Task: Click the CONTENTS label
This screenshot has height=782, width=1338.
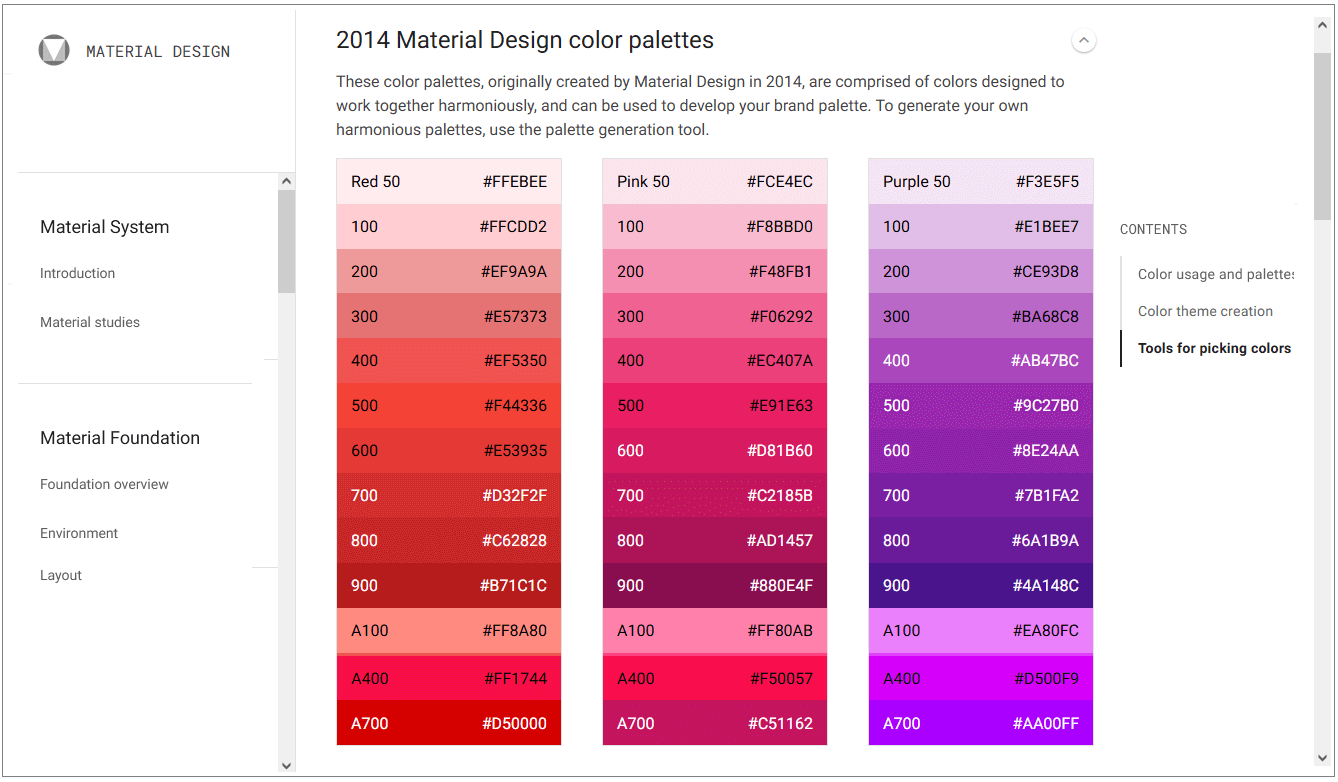Action: click(x=1153, y=229)
